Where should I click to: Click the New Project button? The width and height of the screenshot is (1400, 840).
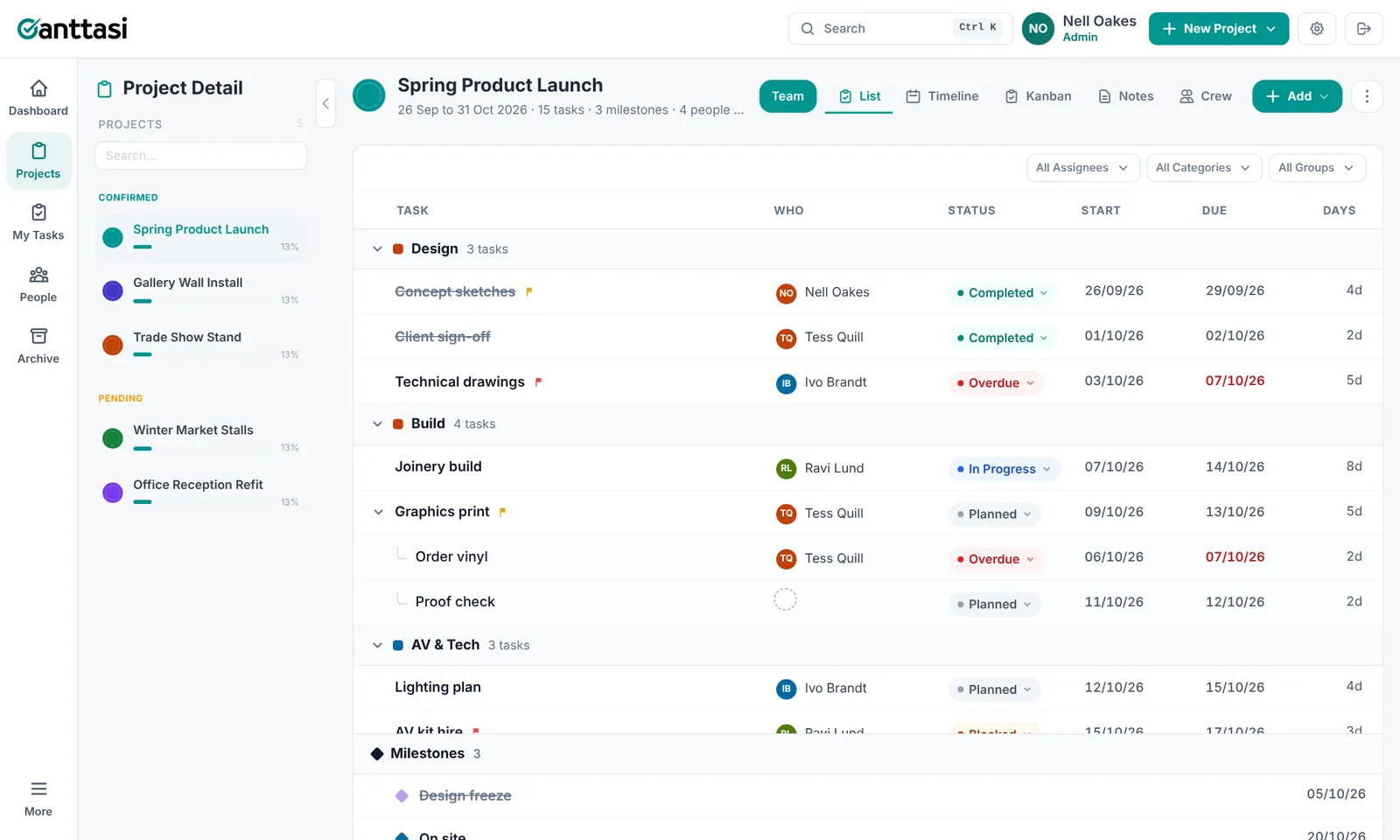coord(1219,29)
